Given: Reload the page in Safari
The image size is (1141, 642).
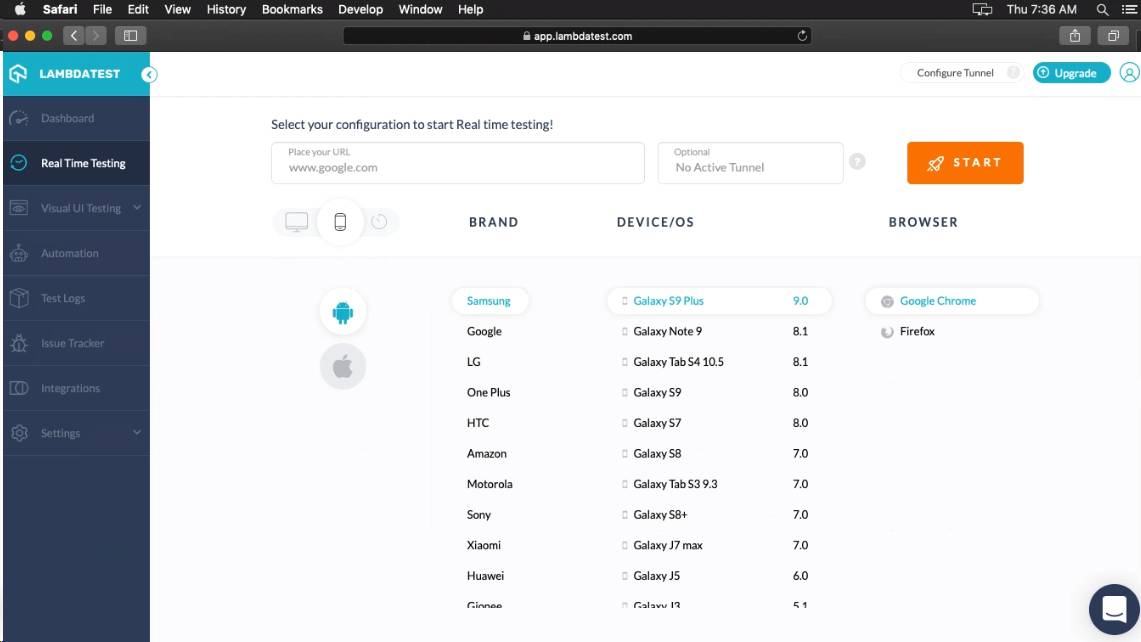Looking at the screenshot, I should 802,36.
